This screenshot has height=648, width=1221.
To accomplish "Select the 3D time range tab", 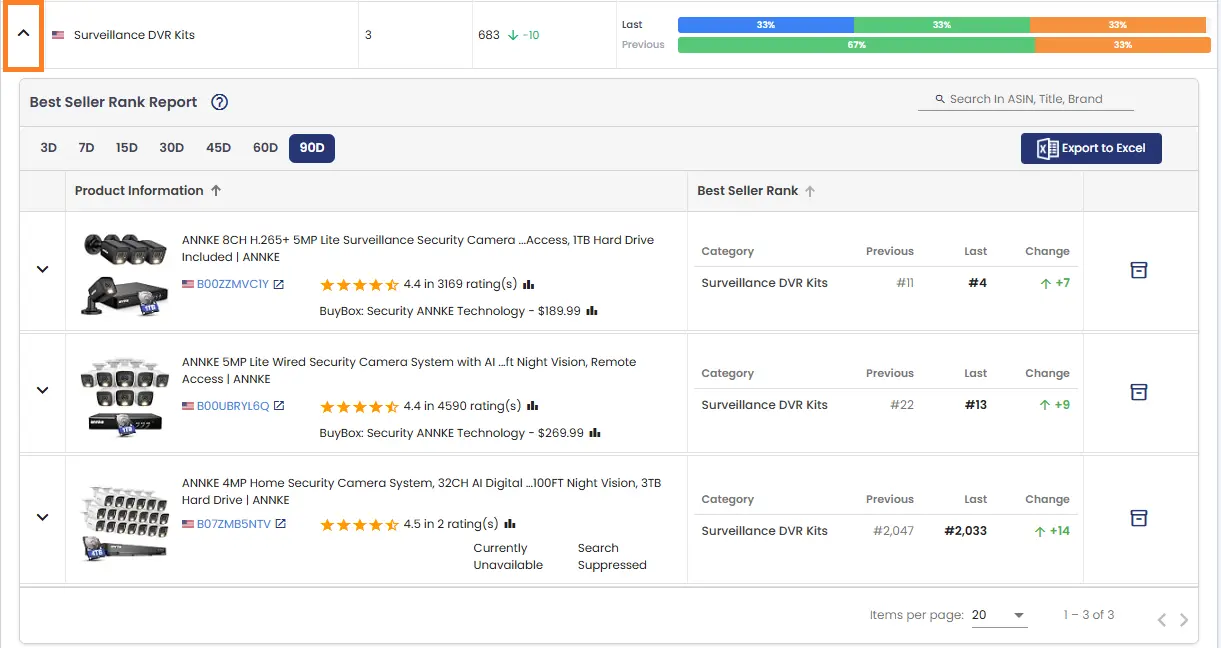I will pos(48,148).
